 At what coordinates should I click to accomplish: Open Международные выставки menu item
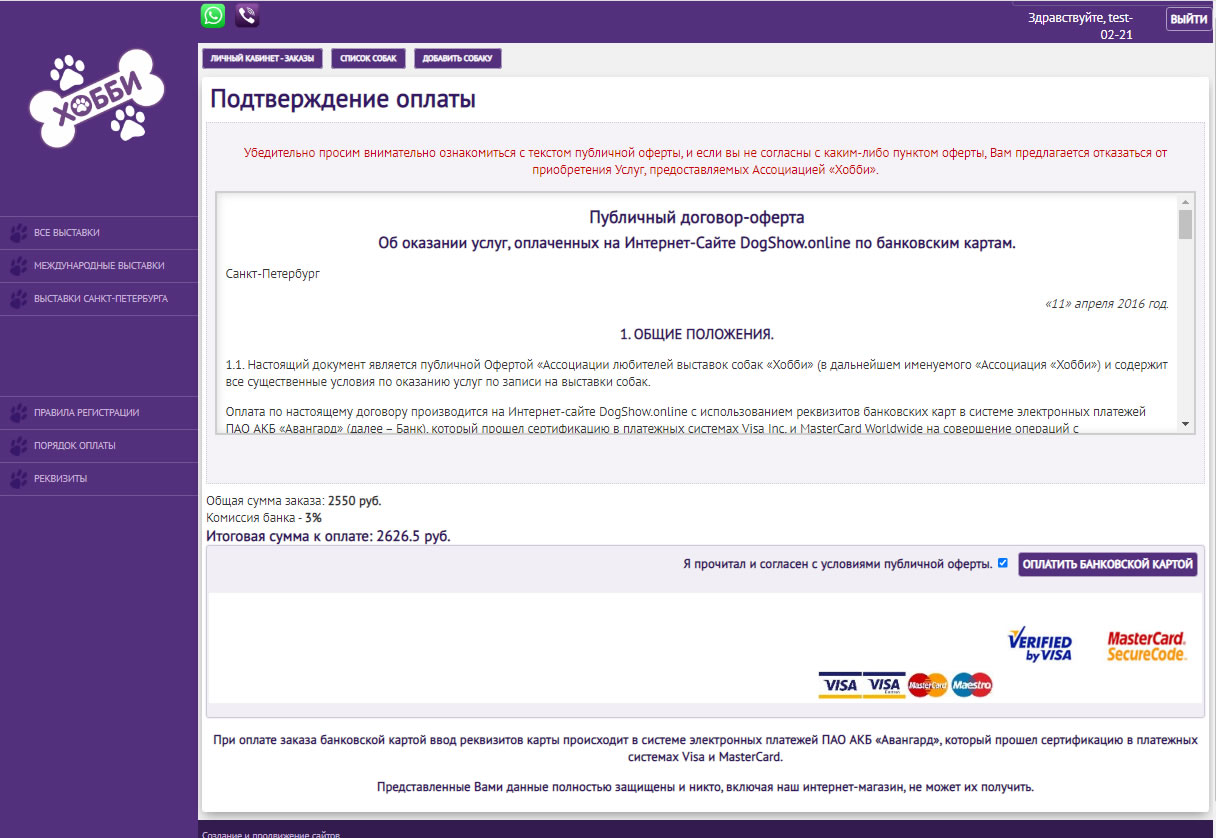[99, 266]
